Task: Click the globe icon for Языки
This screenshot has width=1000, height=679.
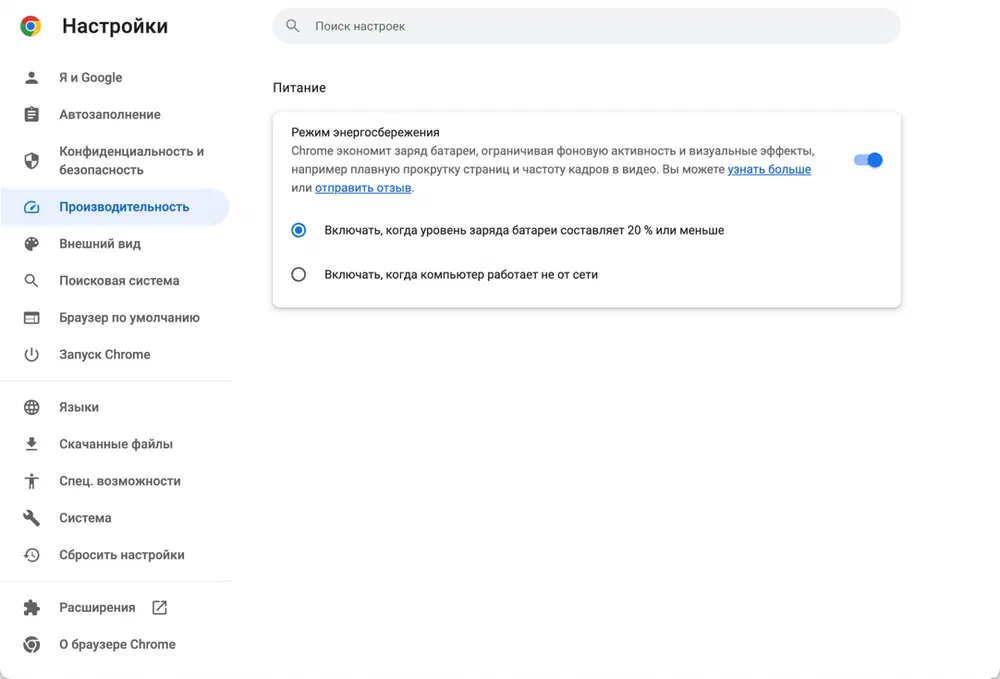Action: [x=32, y=408]
